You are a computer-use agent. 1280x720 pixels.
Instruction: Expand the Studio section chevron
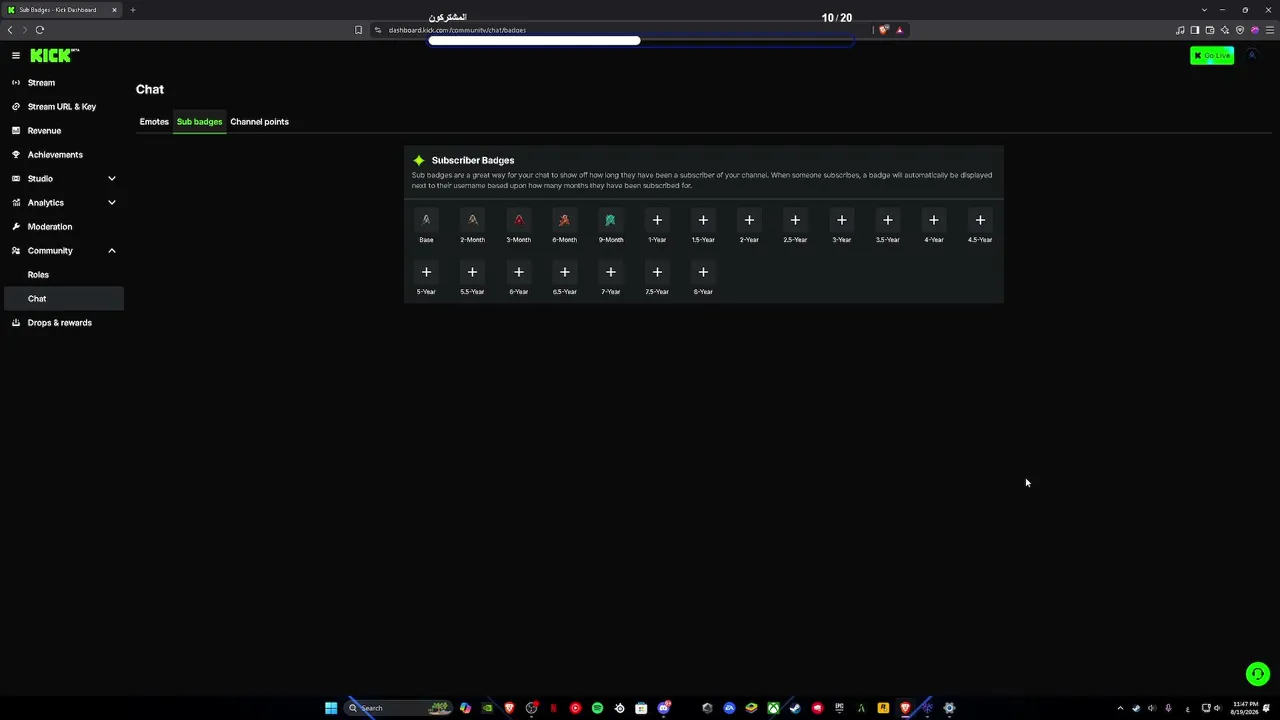coord(112,179)
